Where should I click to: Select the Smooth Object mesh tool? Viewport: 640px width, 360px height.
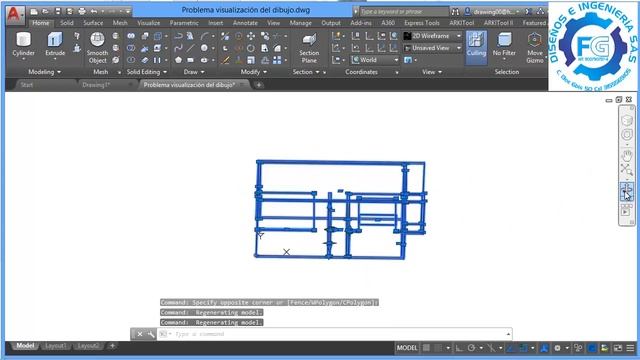(97, 47)
